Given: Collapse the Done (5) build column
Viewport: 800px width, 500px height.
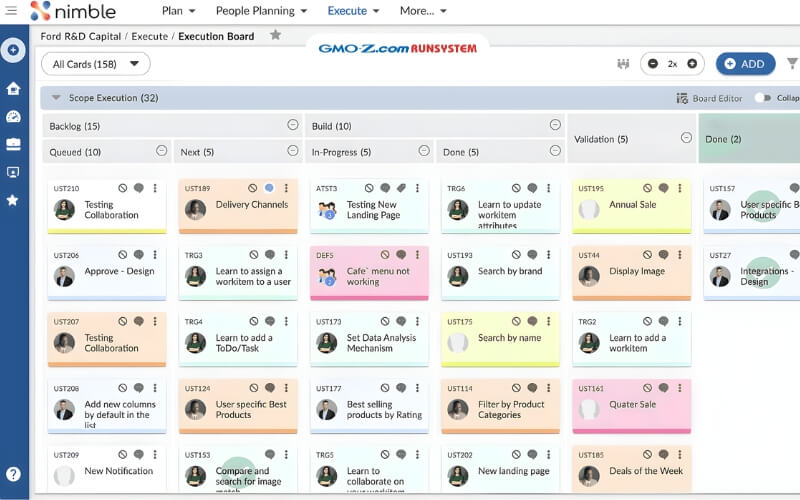Looking at the screenshot, I should click(x=555, y=151).
